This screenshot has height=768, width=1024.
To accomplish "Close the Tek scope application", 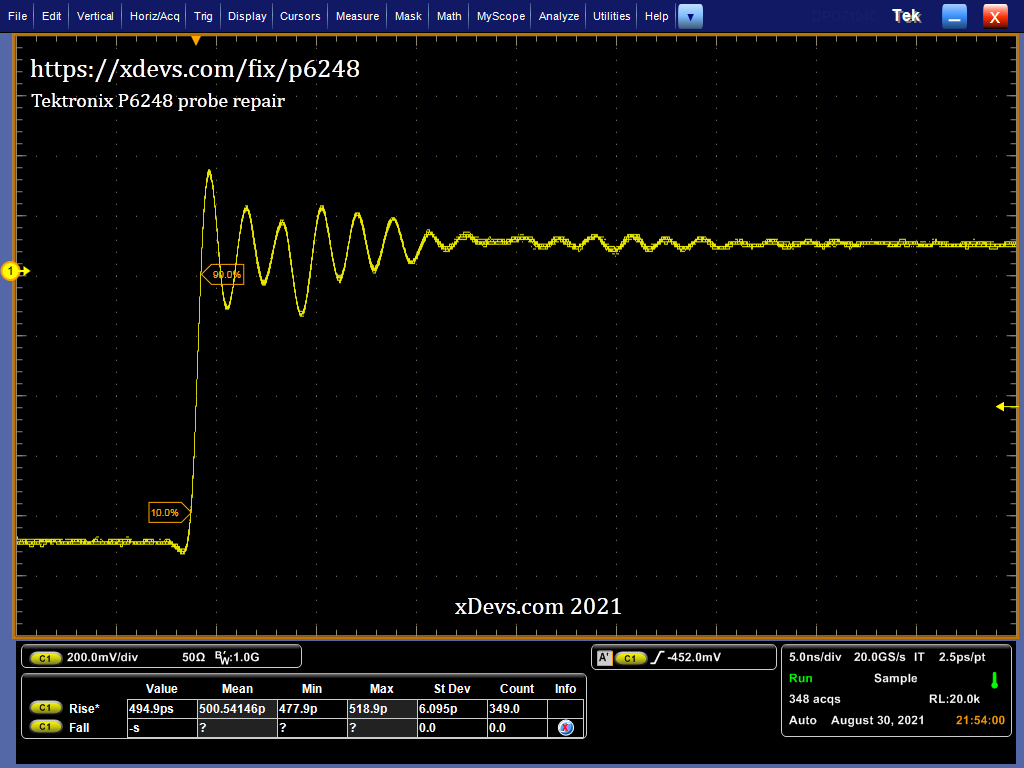I will click(995, 16).
